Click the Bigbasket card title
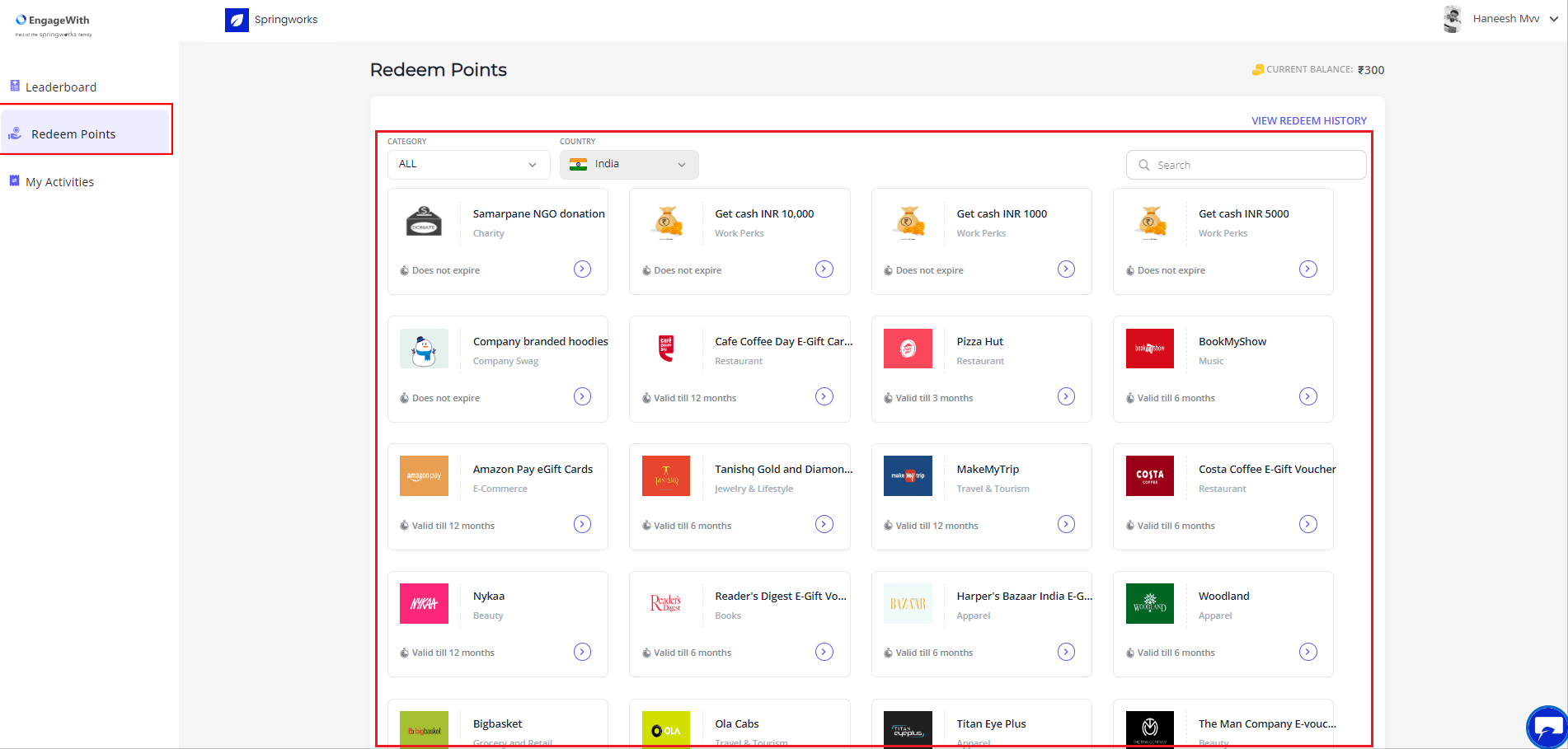The width and height of the screenshot is (1568, 749). pos(497,723)
